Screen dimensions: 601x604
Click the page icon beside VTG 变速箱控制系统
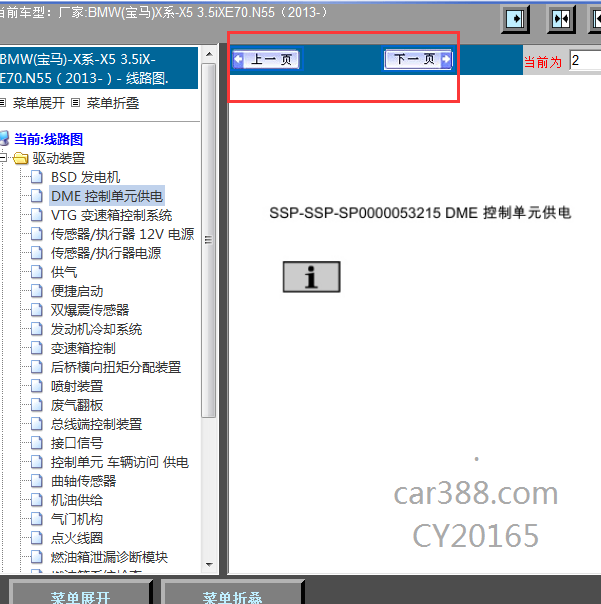point(37,215)
